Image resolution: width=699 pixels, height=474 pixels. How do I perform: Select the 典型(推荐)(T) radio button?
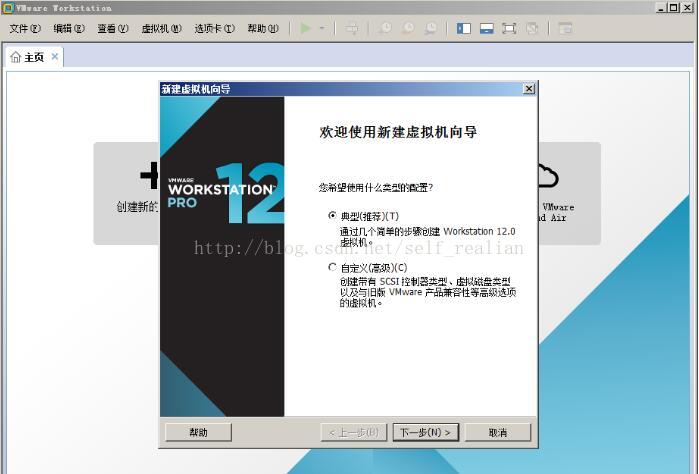tap(332, 215)
